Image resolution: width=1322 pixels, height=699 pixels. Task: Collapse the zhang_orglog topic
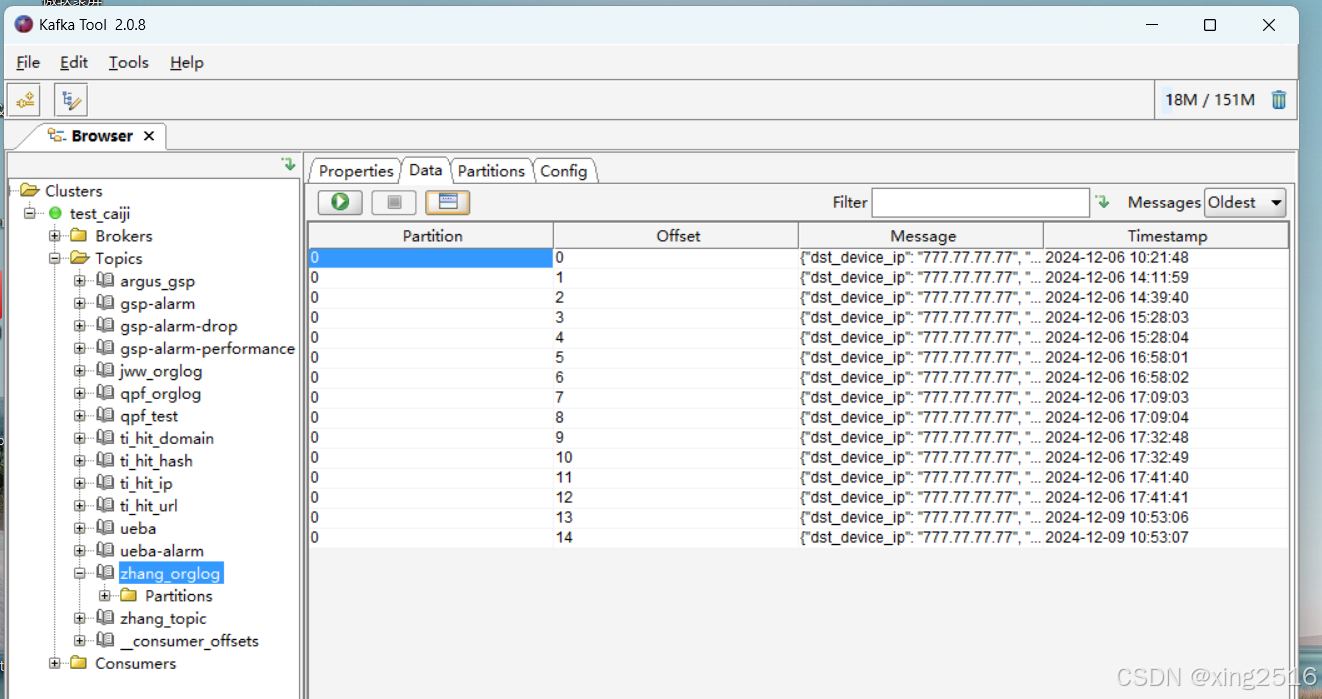[x=80, y=573]
